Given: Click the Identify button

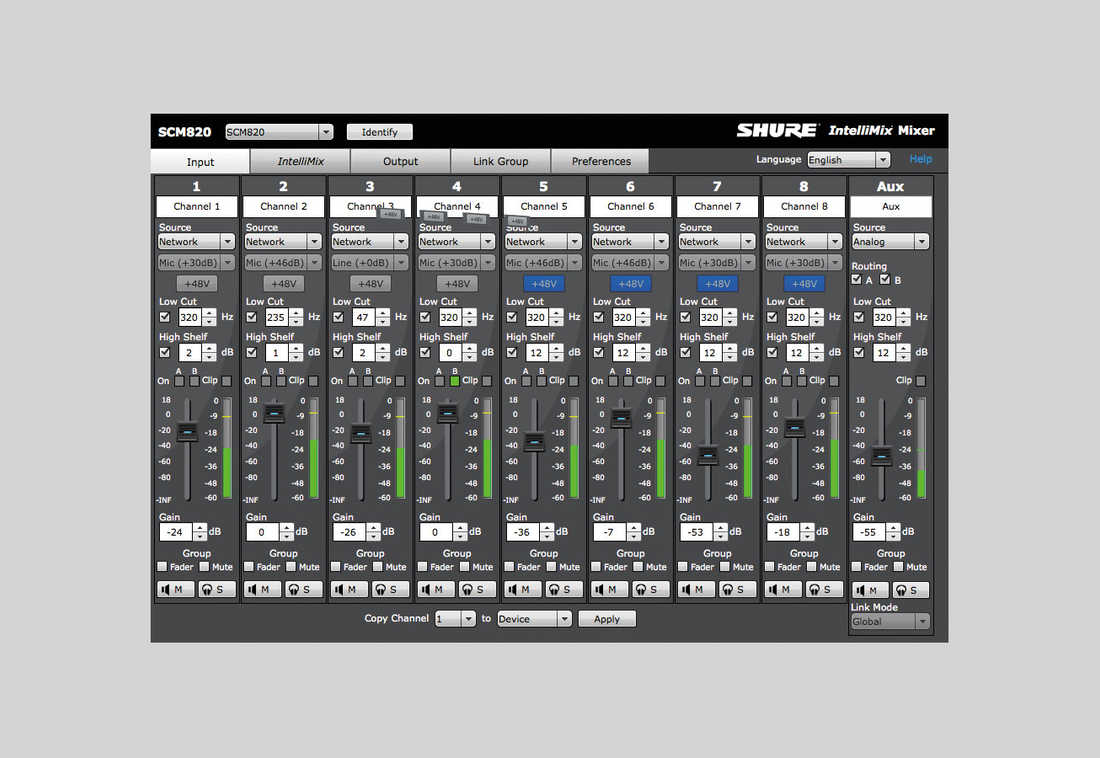Looking at the screenshot, I should (x=379, y=132).
